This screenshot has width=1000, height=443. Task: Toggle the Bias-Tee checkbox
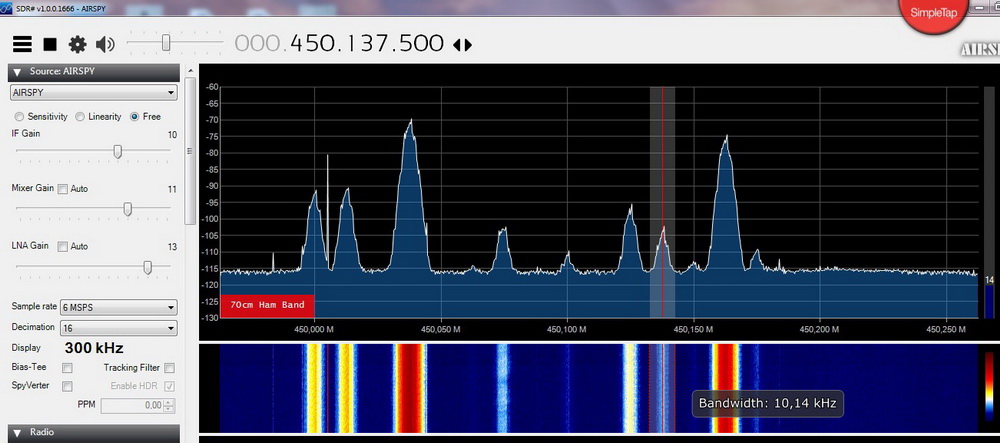tap(67, 368)
